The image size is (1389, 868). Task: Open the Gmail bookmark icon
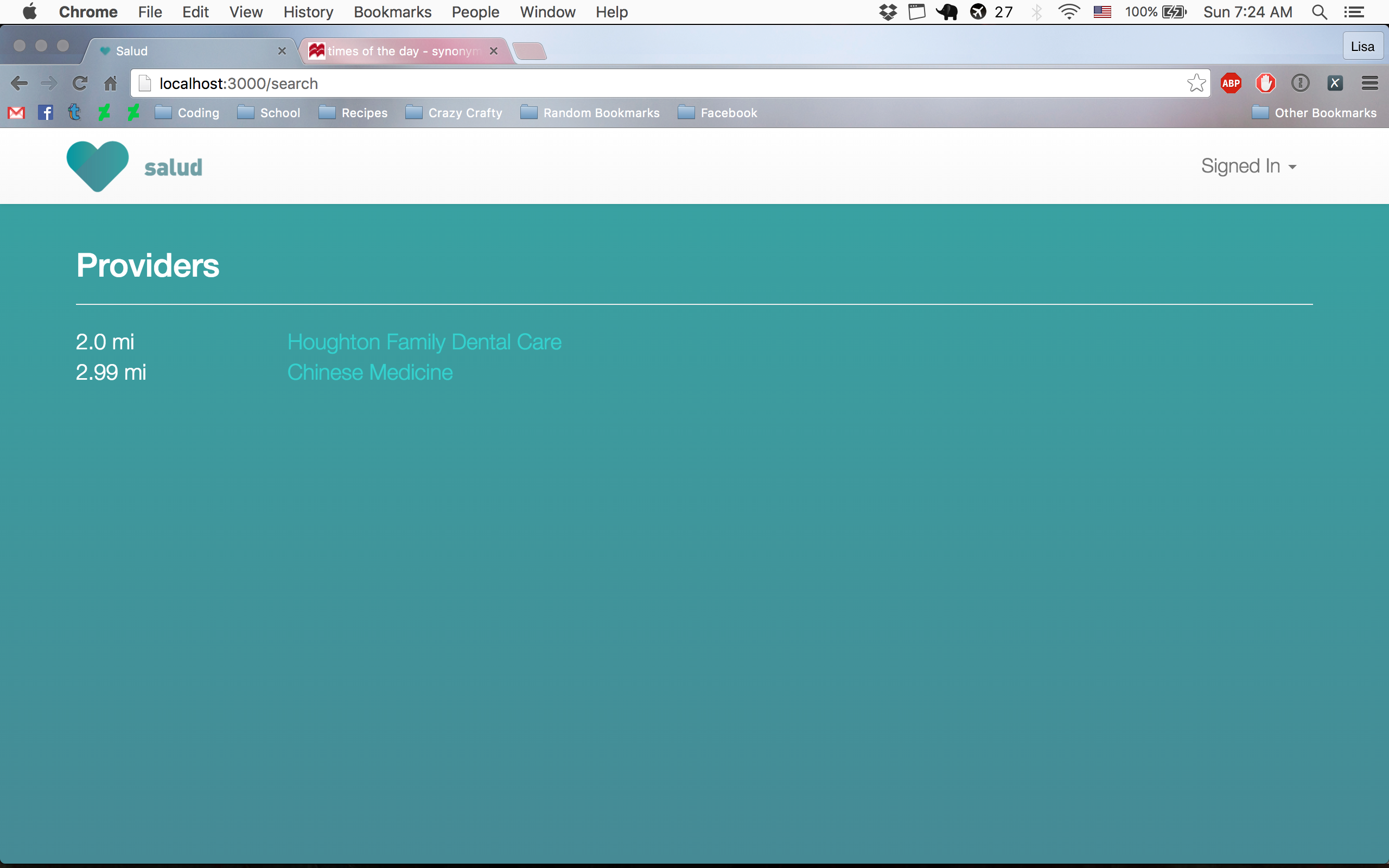coord(17,113)
